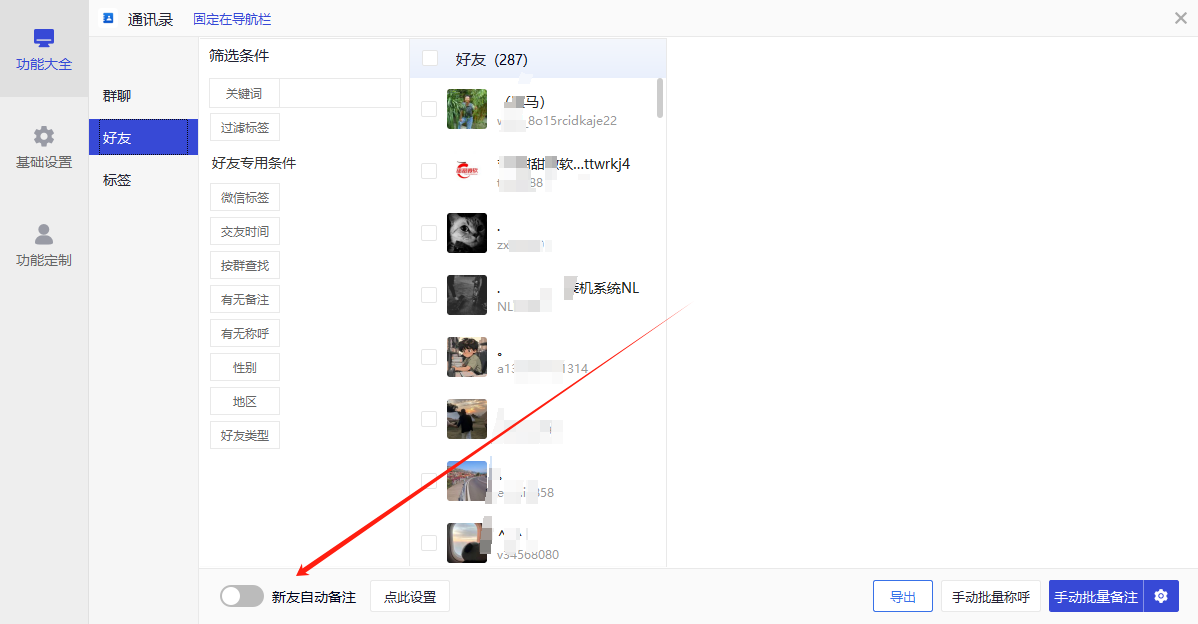Open 功能定制 person icon in sidebar
Viewport: 1198px width, 624px height.
tap(44, 234)
